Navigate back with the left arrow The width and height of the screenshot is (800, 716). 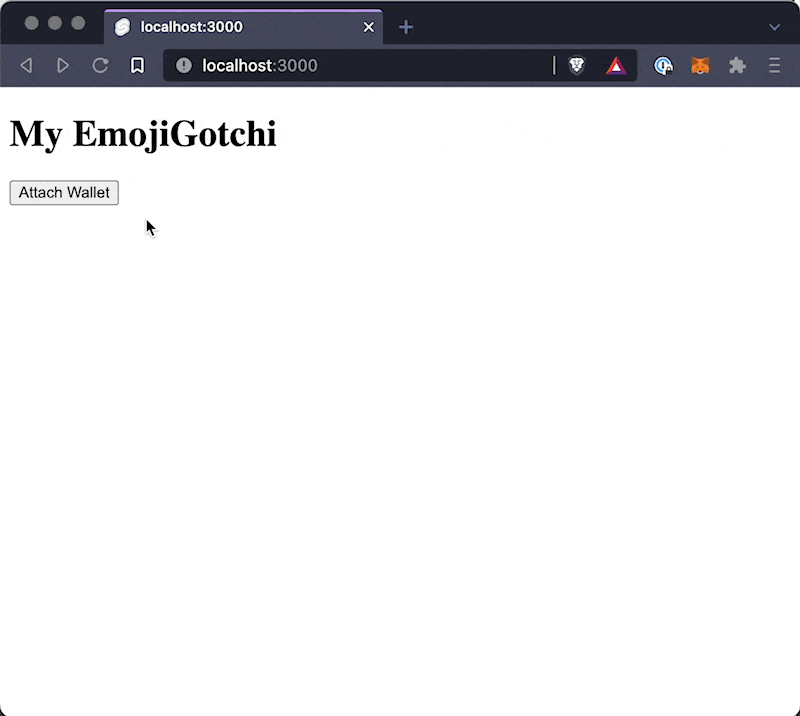click(x=26, y=65)
